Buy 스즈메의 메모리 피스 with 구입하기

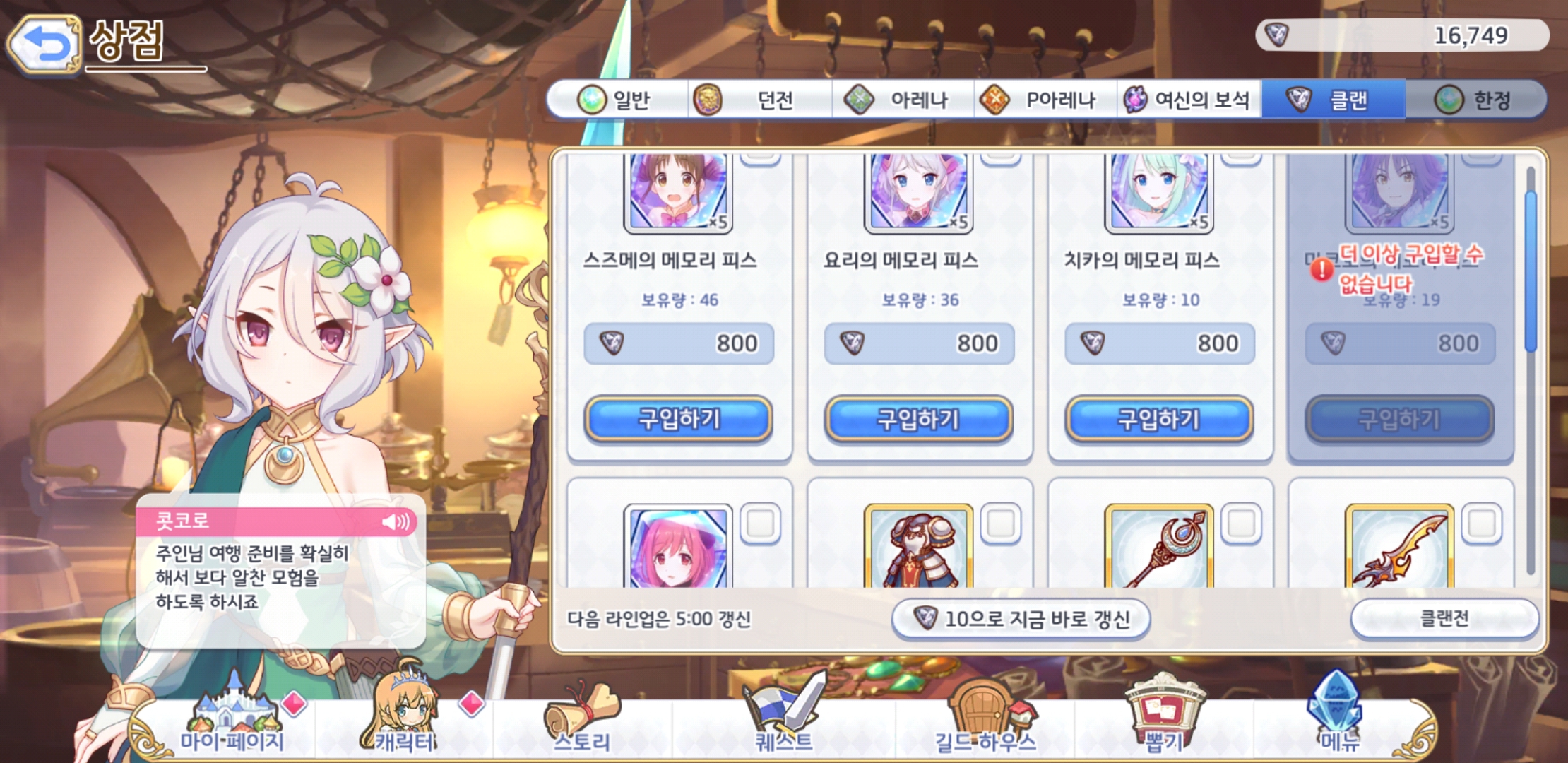tap(678, 419)
